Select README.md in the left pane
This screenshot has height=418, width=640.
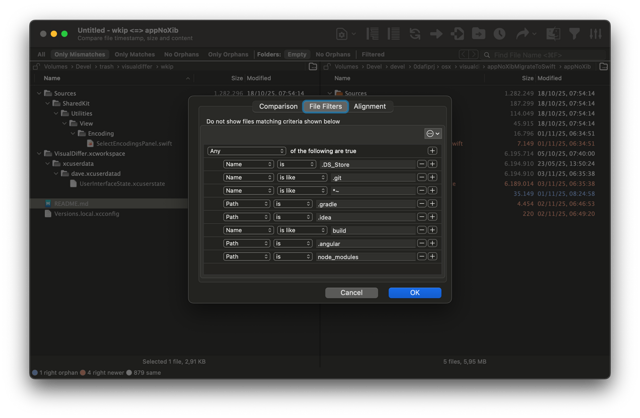71,204
